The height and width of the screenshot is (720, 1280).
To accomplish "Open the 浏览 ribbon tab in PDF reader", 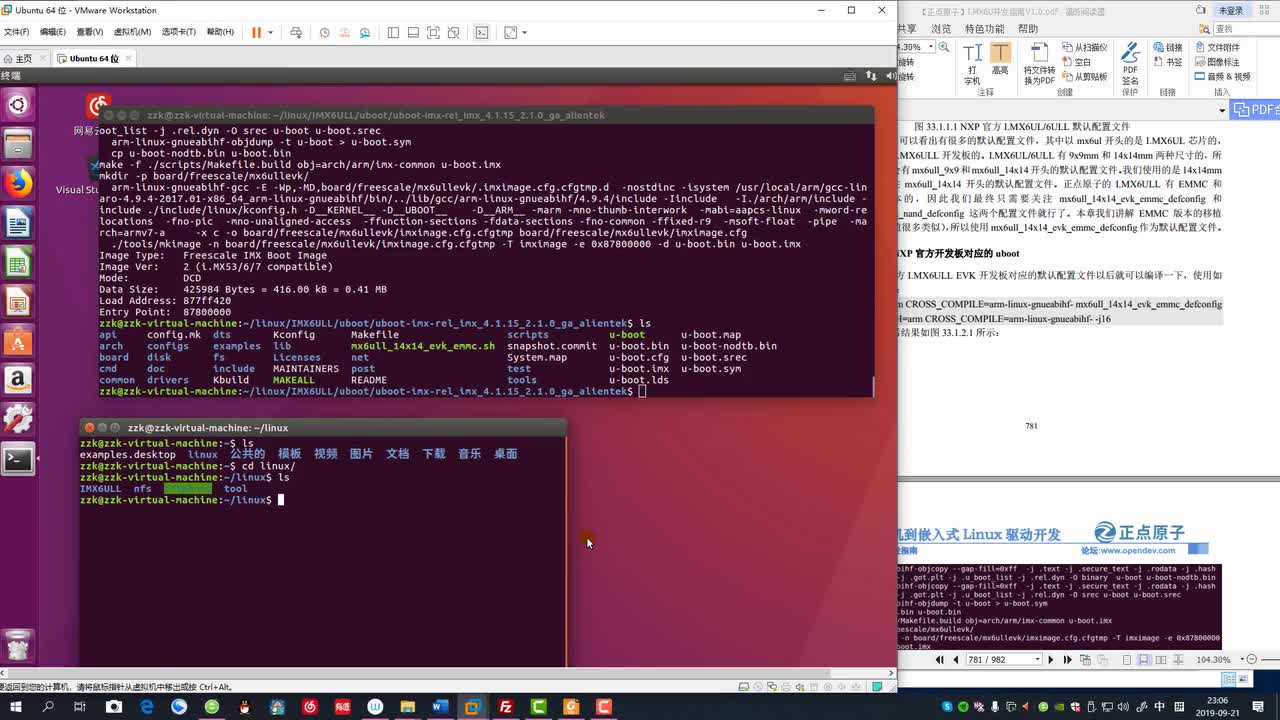I will [x=941, y=29].
